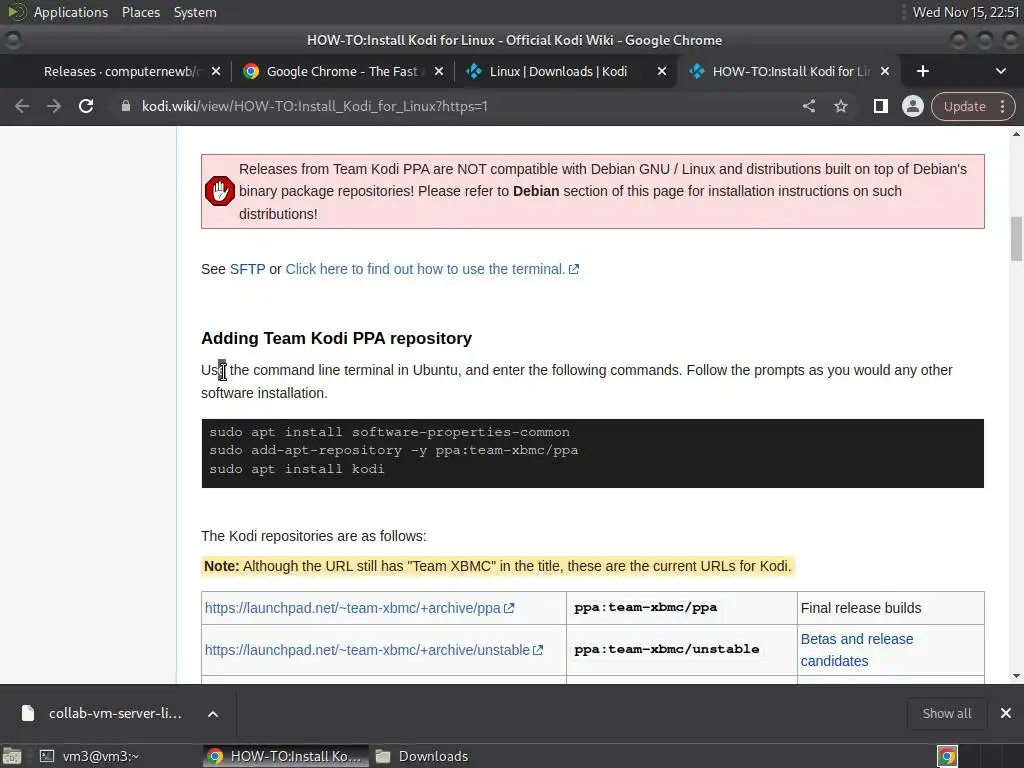
Task: Click 'sudo apt install software-properties-common' line
Action: [x=389, y=432]
